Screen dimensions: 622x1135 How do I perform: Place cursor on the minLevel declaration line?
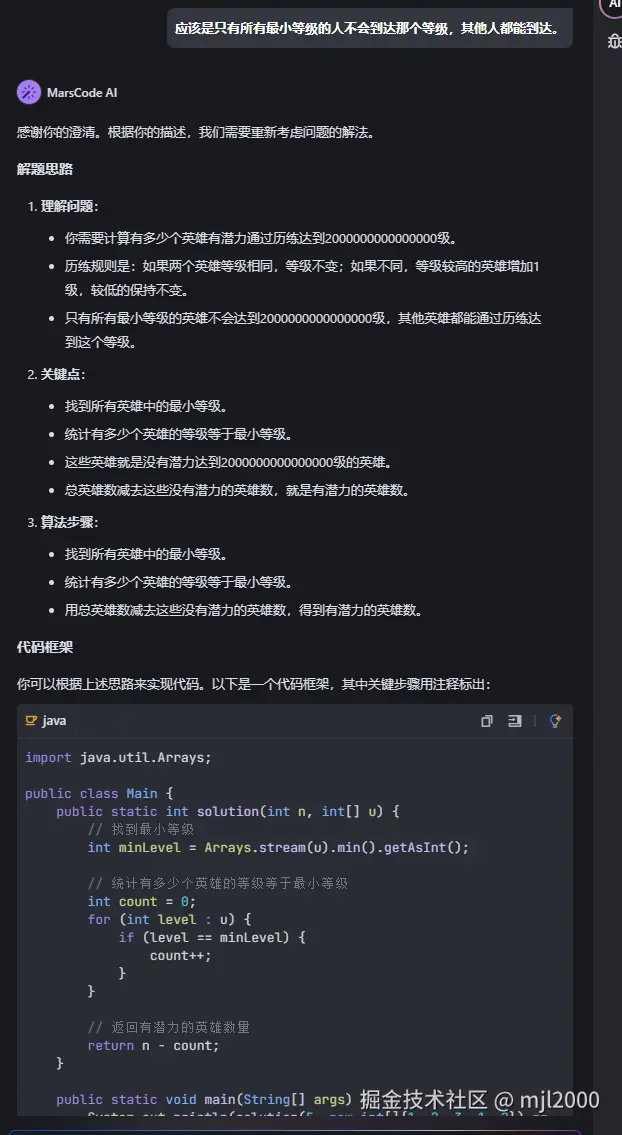coord(278,847)
